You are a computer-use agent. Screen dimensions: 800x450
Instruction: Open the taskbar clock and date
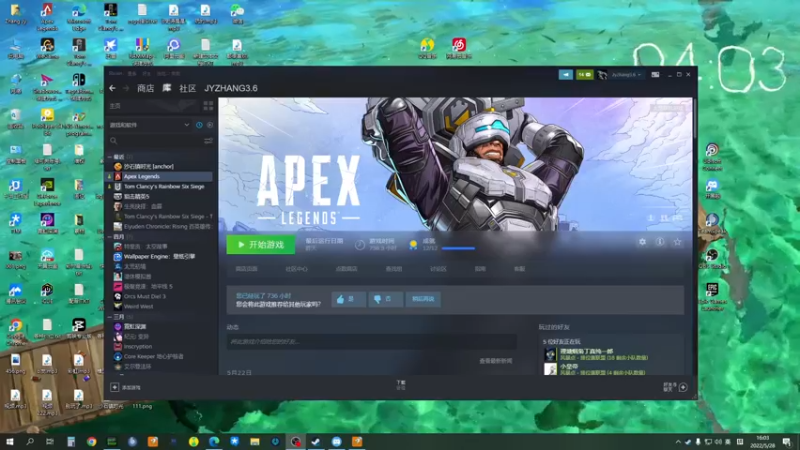pyautogui.click(x=763, y=441)
